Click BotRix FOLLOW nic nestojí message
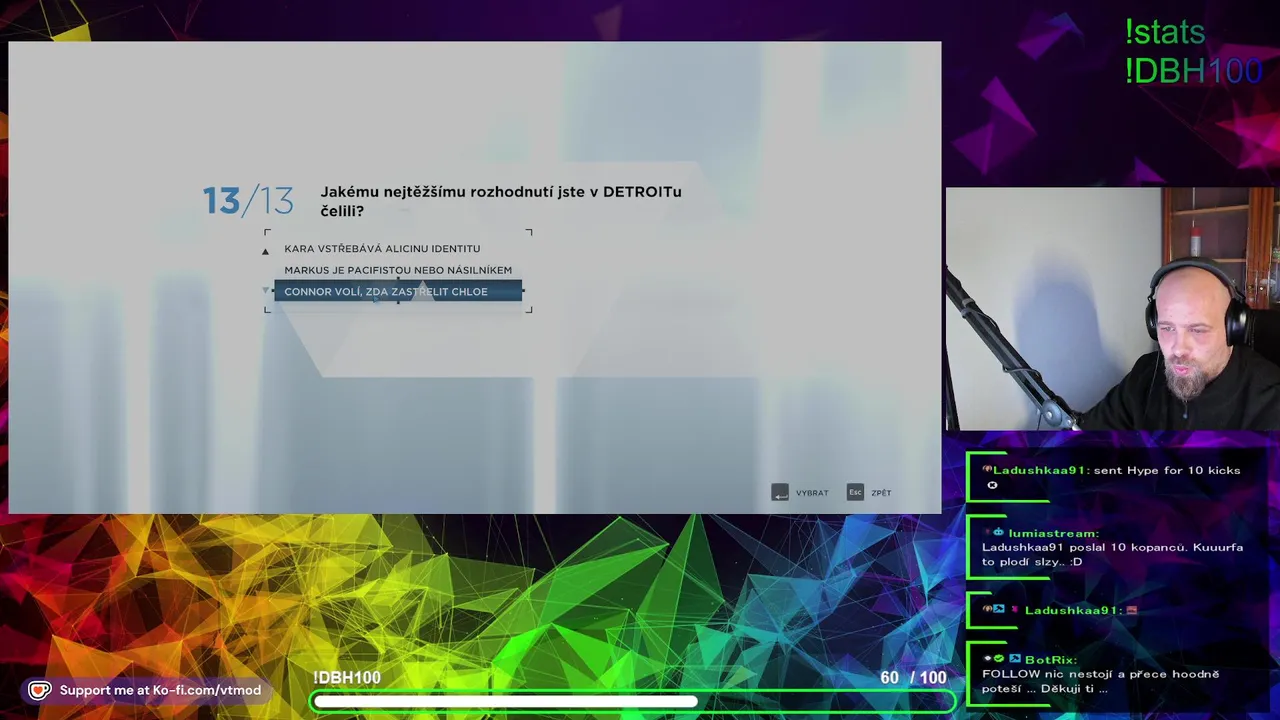This screenshot has width=1280, height=720. tap(1100, 681)
